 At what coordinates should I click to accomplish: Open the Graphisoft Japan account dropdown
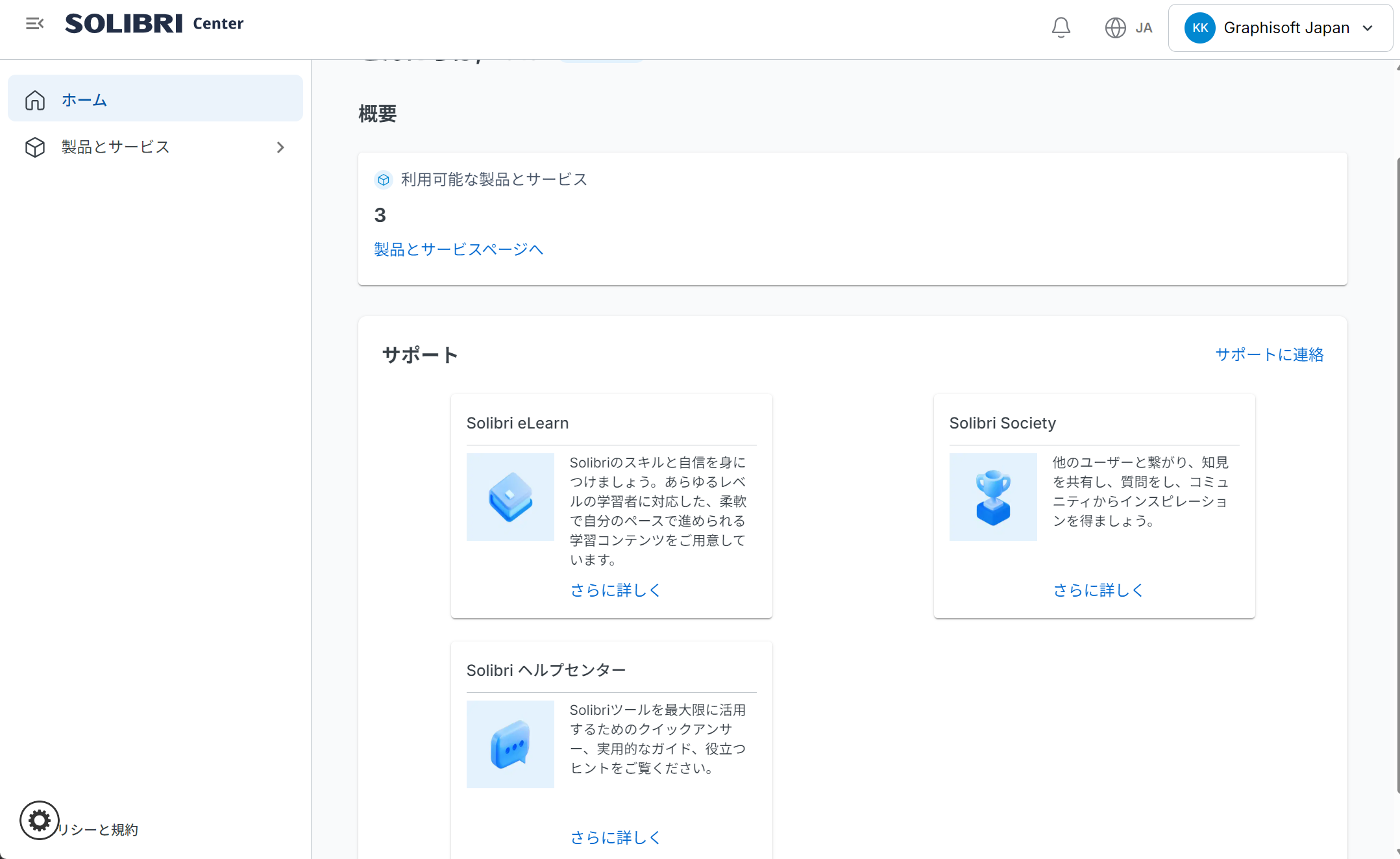(x=1280, y=28)
